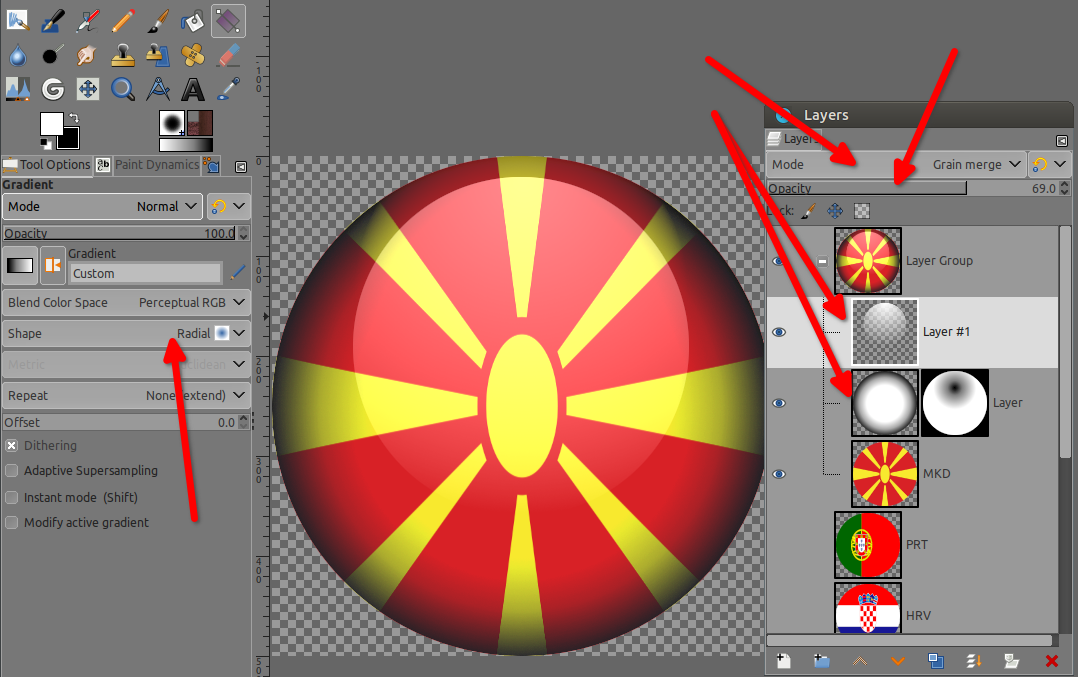The width and height of the screenshot is (1078, 677).
Task: Switch to the Tool Options tab
Action: click(x=47, y=164)
